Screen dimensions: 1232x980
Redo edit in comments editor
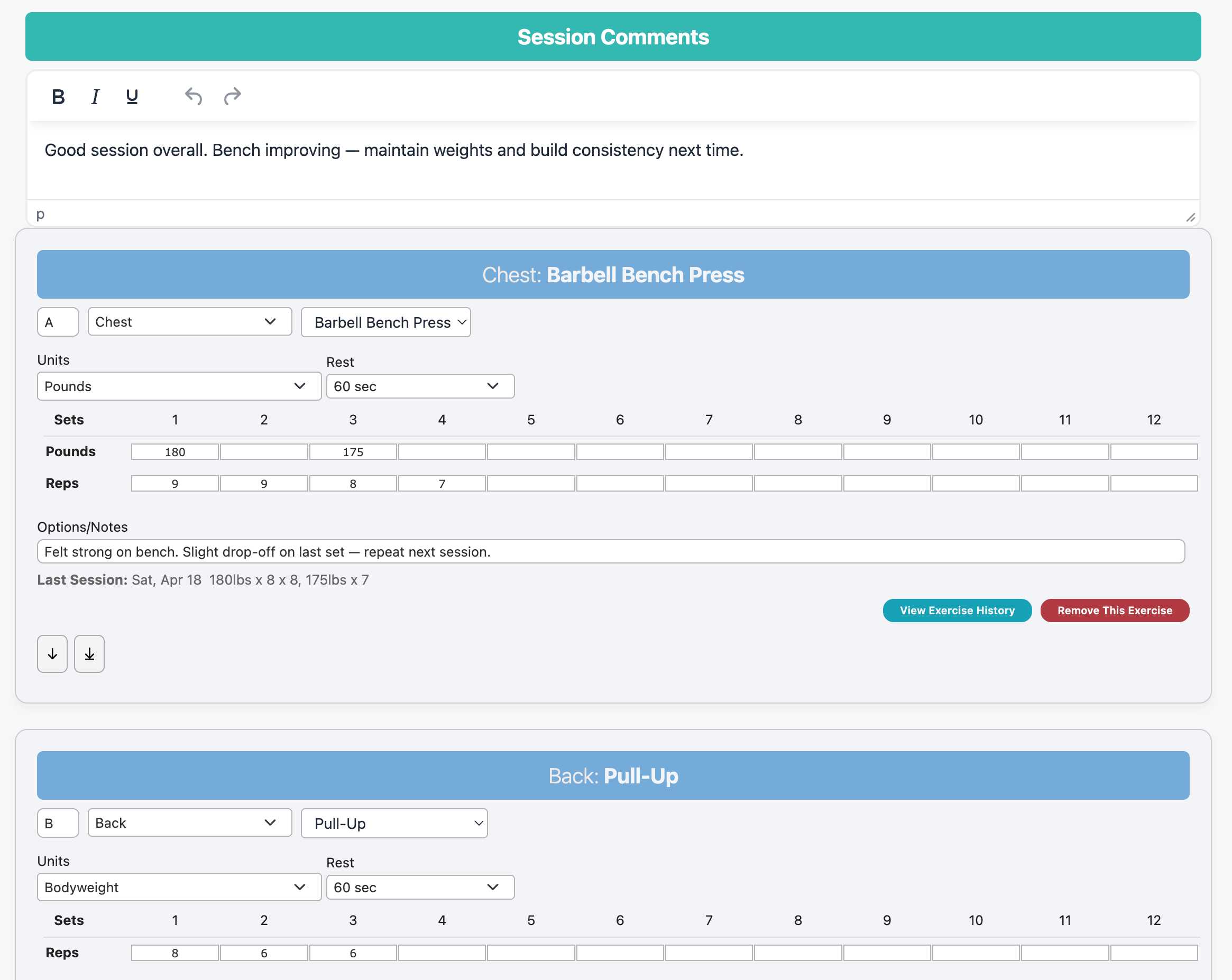click(x=232, y=97)
